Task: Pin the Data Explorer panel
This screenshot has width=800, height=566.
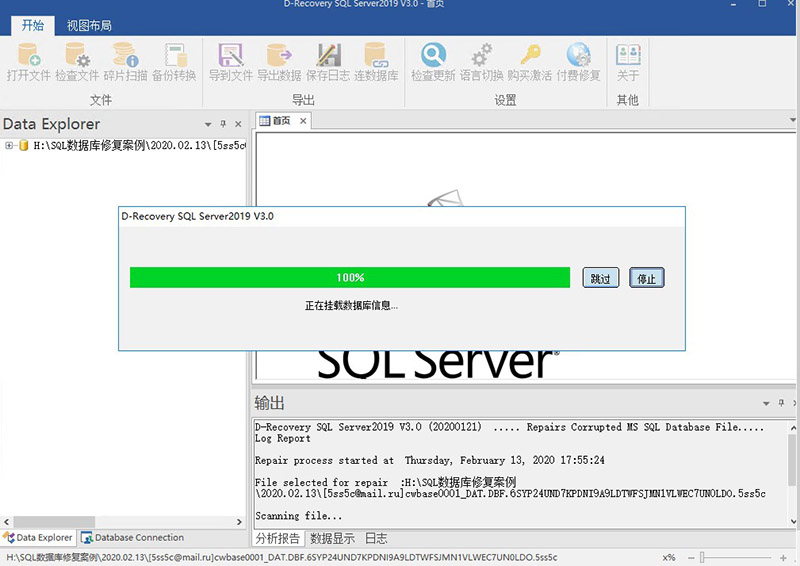Action: pos(223,124)
